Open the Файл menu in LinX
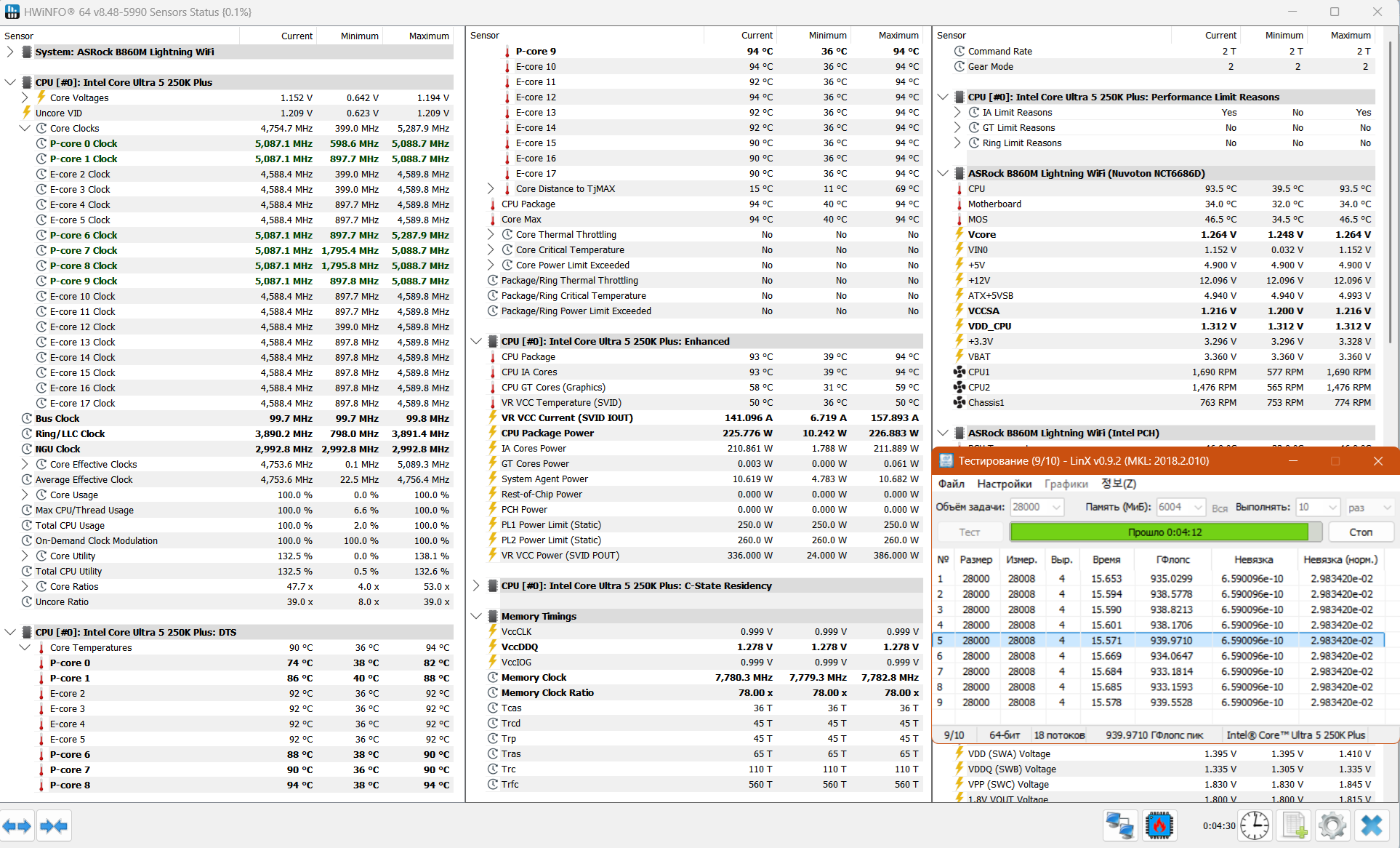 951,484
